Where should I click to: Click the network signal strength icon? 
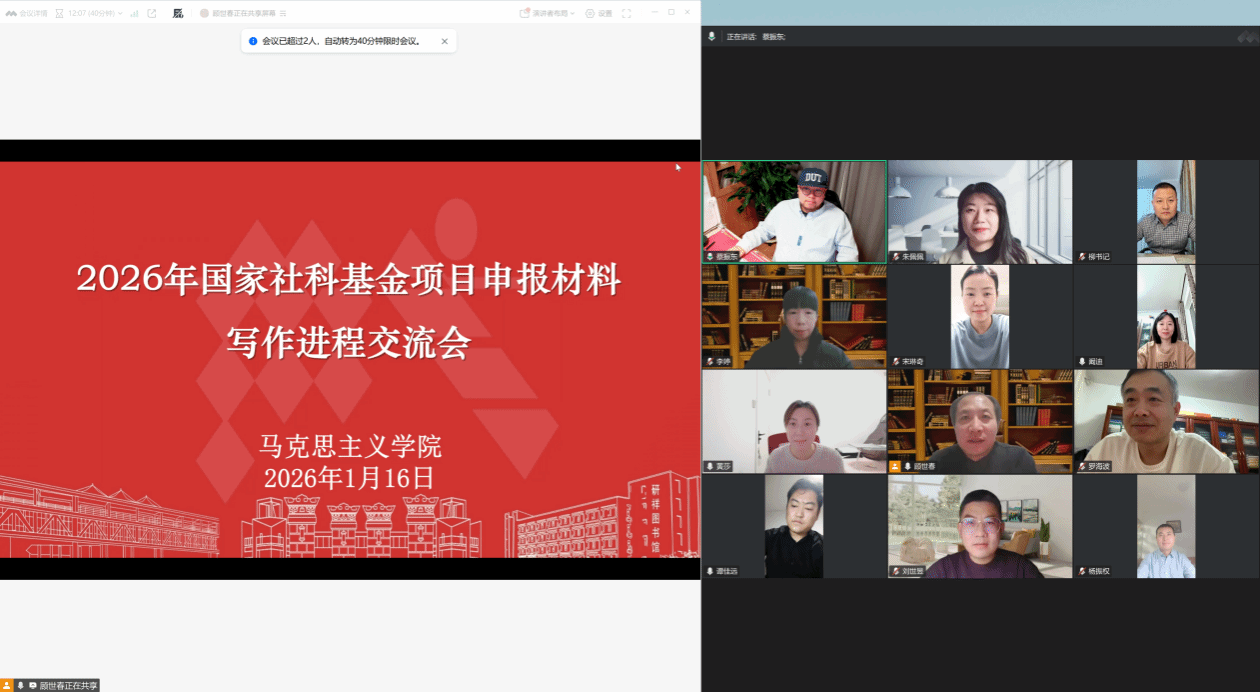coord(134,13)
